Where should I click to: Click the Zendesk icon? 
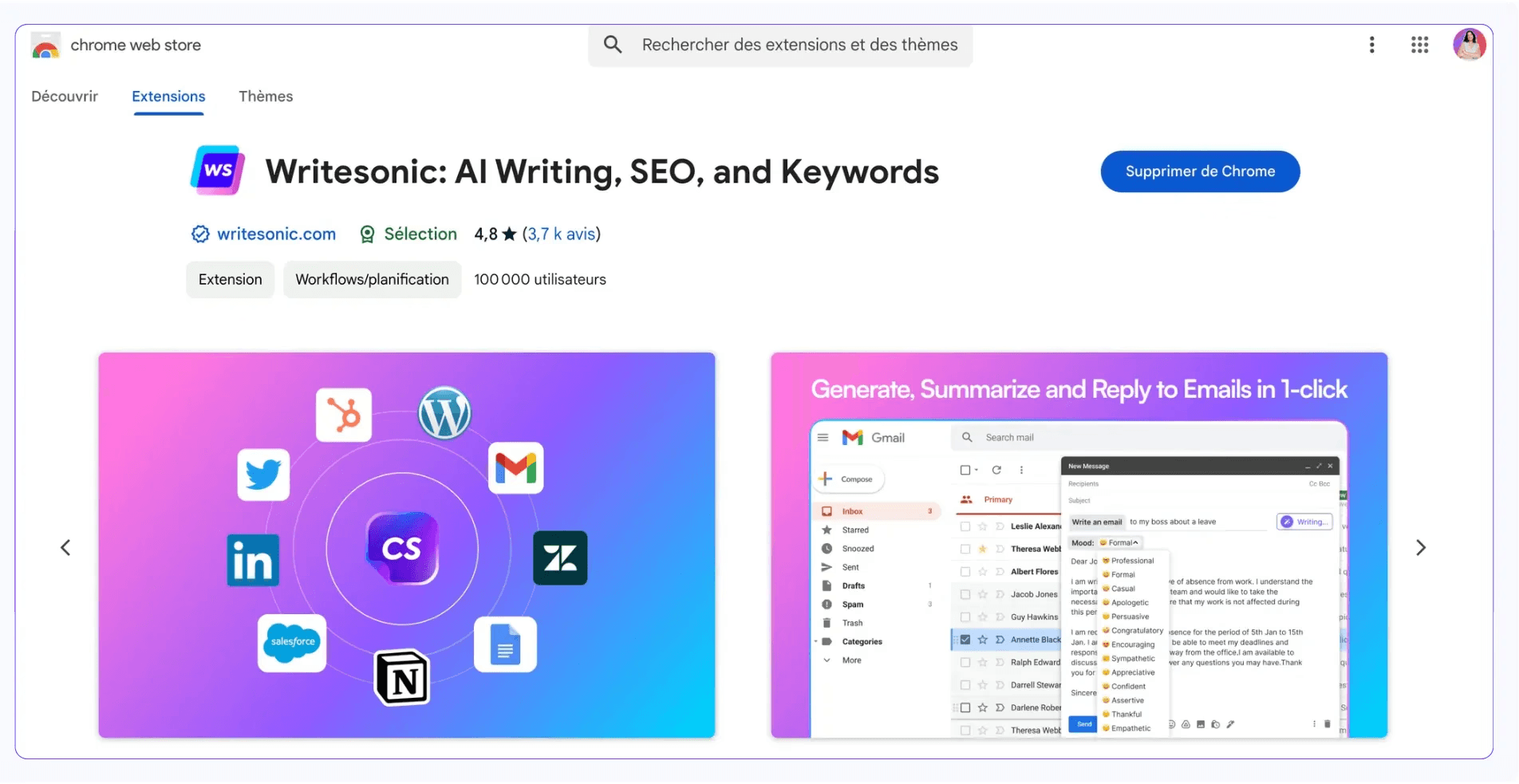coord(560,557)
